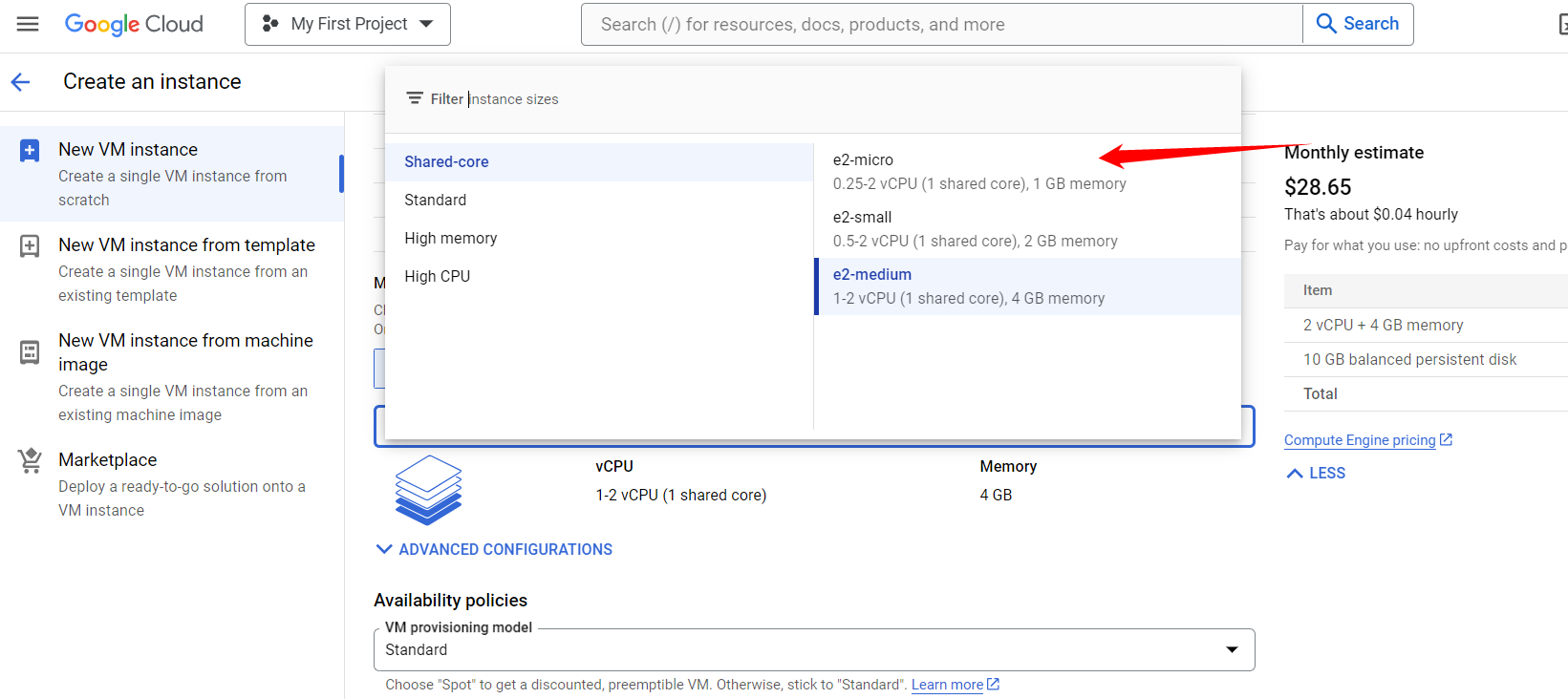Open the main navigation hamburger menu
1568x699 pixels.
[28, 24]
